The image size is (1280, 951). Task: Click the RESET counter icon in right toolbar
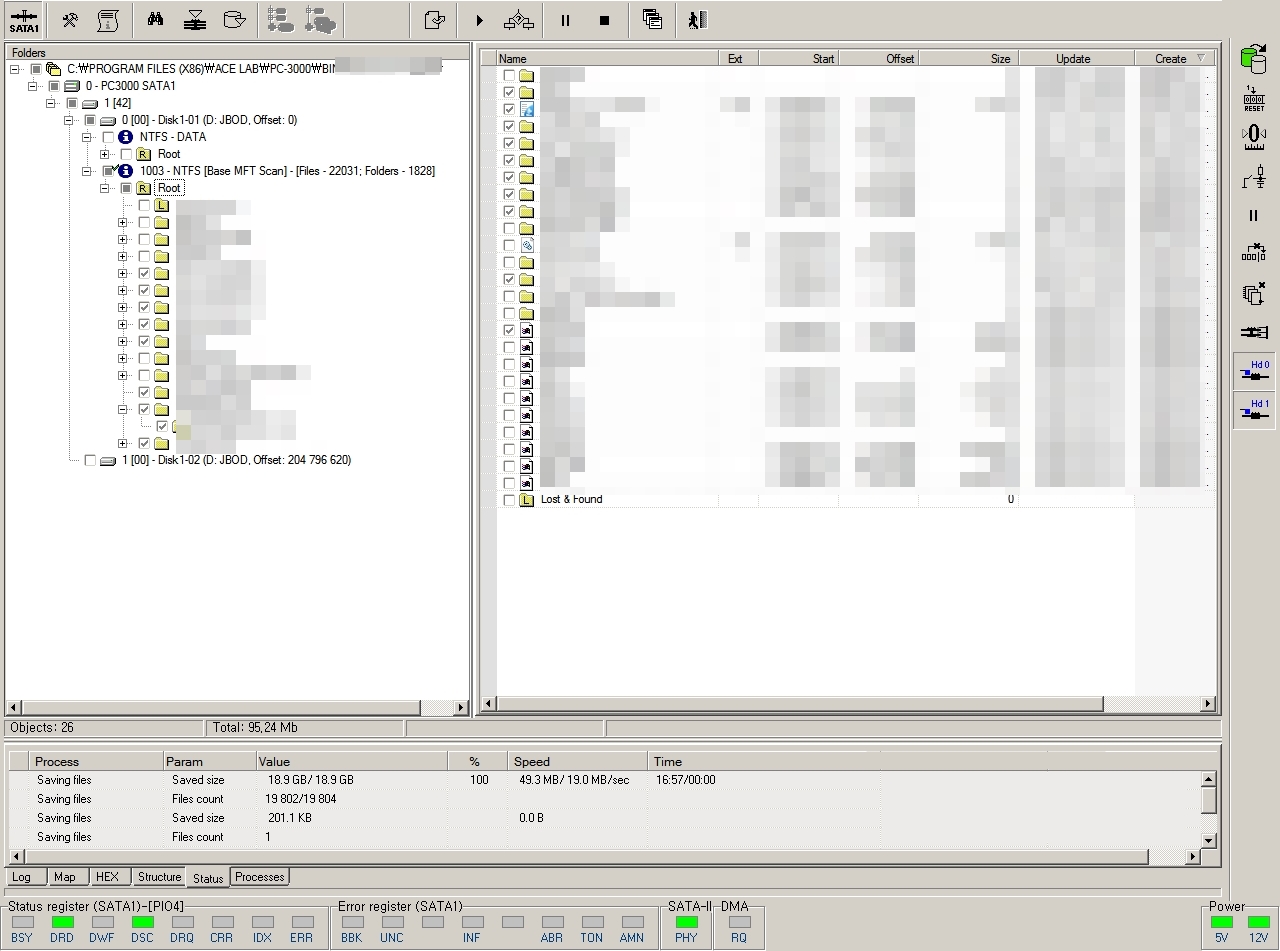coord(1254,97)
